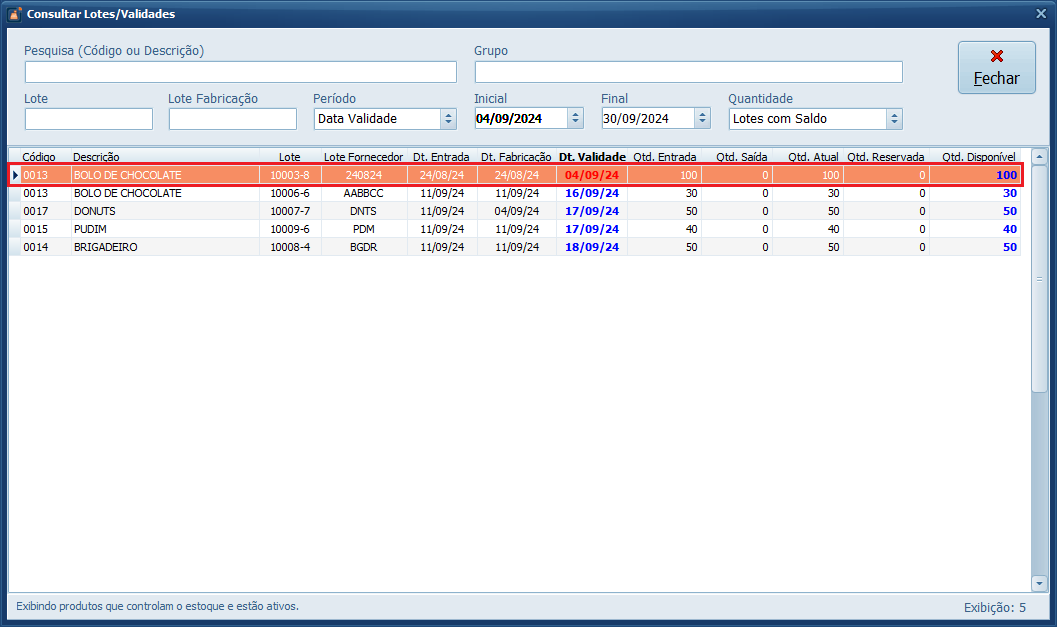This screenshot has height=627, width=1057.
Task: Focus the Lote input field
Action: [x=88, y=119]
